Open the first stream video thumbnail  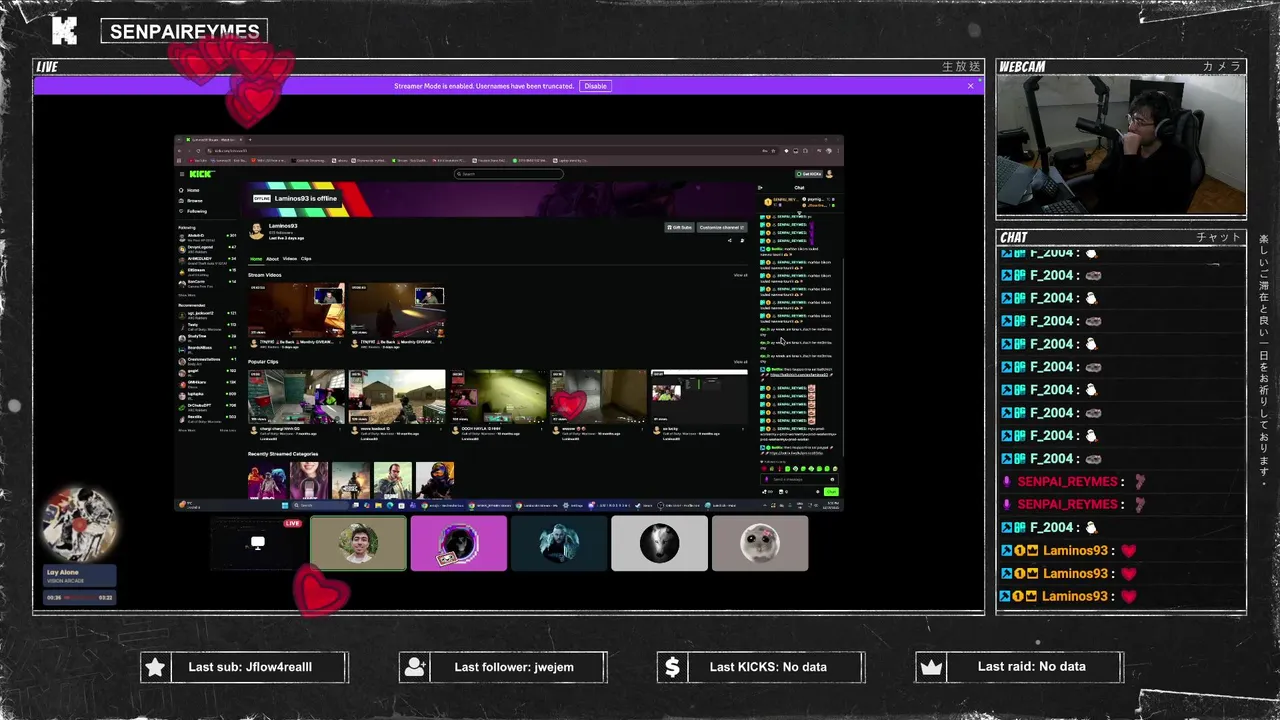pyautogui.click(x=296, y=310)
